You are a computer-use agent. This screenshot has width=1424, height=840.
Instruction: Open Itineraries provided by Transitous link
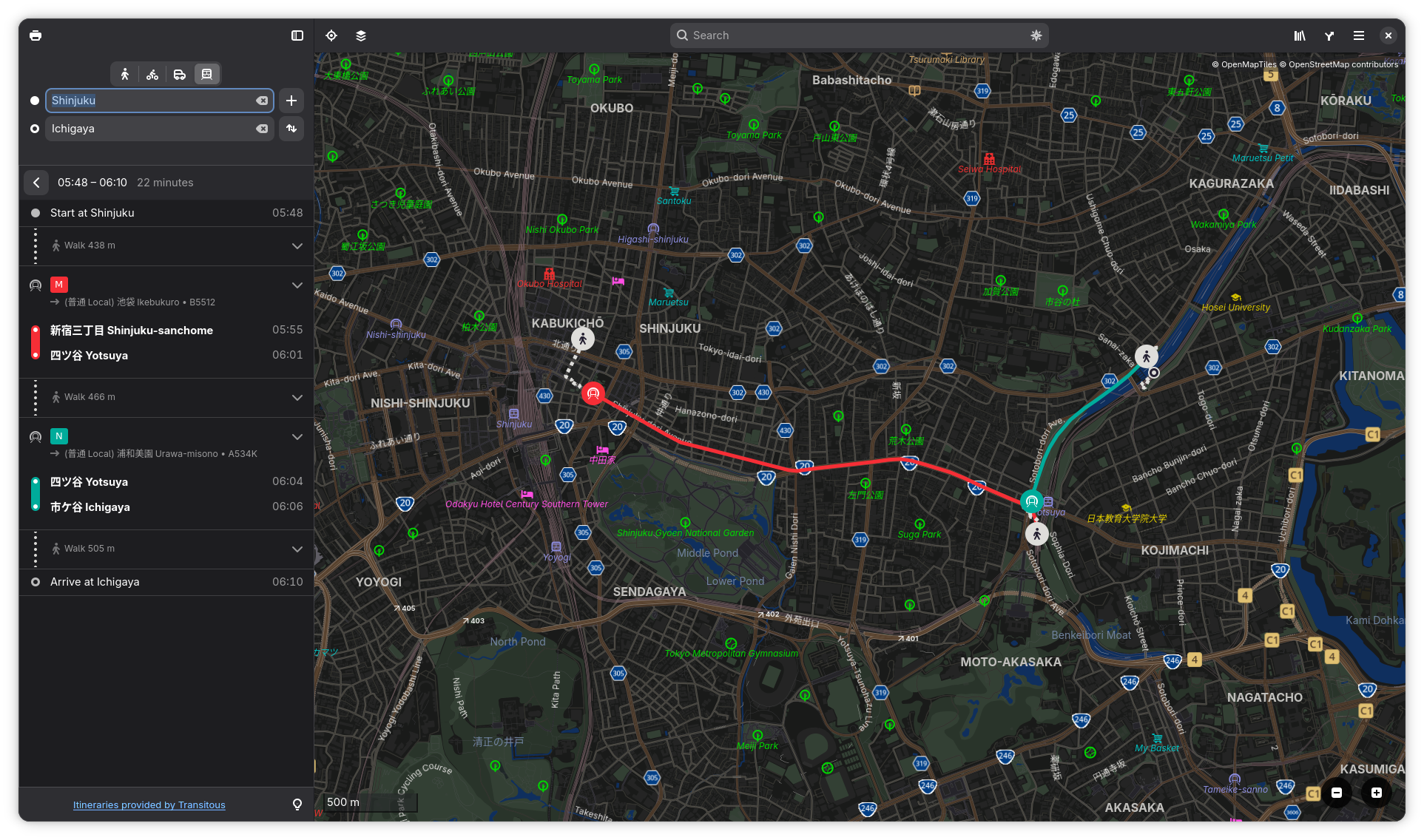149,805
